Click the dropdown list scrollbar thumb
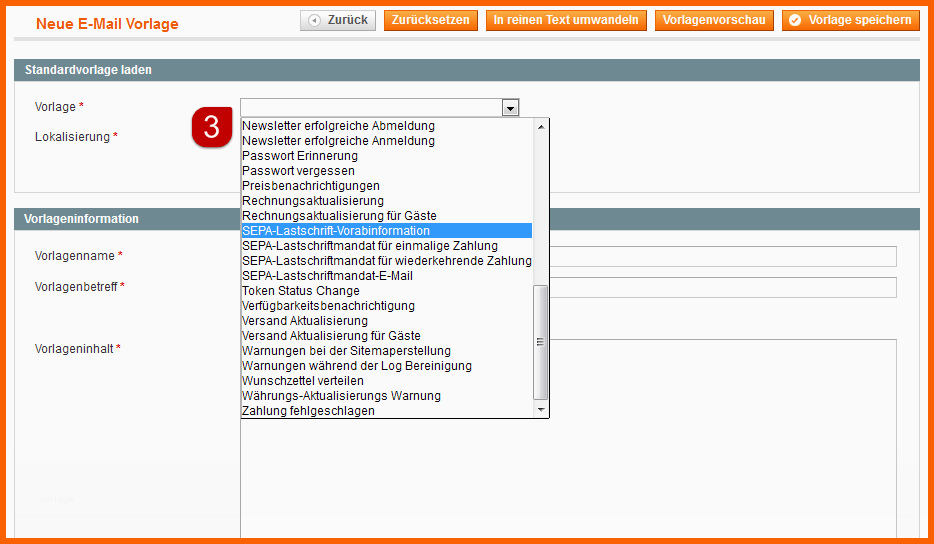Viewport: 934px width, 544px height. pyautogui.click(x=541, y=340)
